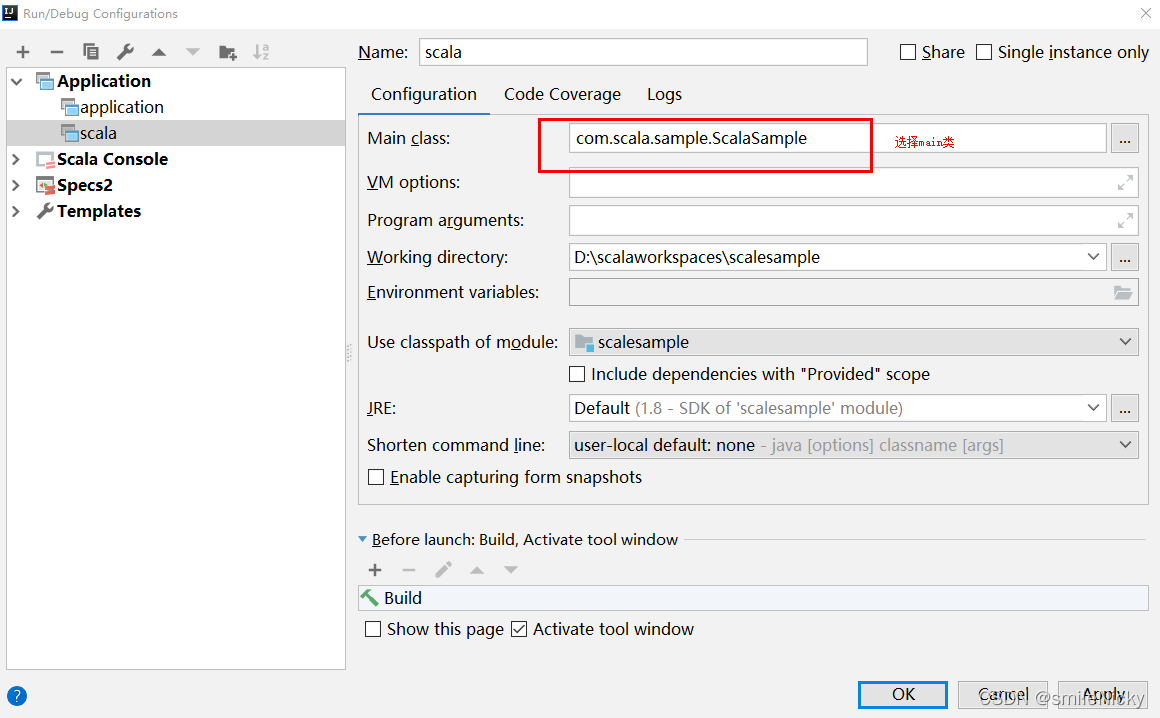1160x718 pixels.
Task: Remove the selected configuration with minus icon
Action: 57,52
